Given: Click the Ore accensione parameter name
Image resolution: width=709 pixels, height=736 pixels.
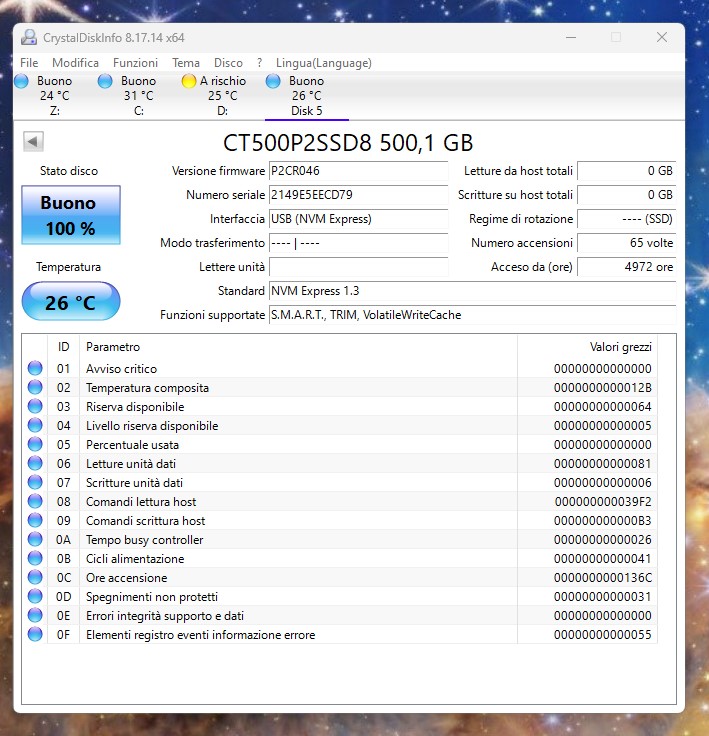Looking at the screenshot, I should (x=126, y=578).
